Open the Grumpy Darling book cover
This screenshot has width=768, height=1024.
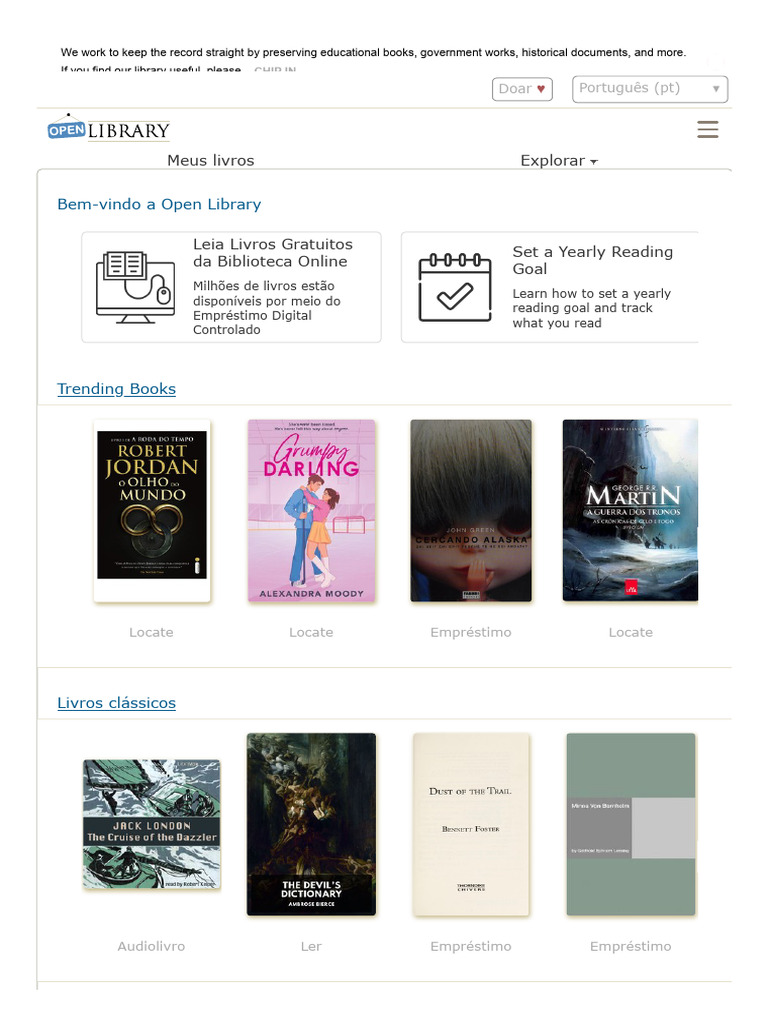[x=312, y=511]
